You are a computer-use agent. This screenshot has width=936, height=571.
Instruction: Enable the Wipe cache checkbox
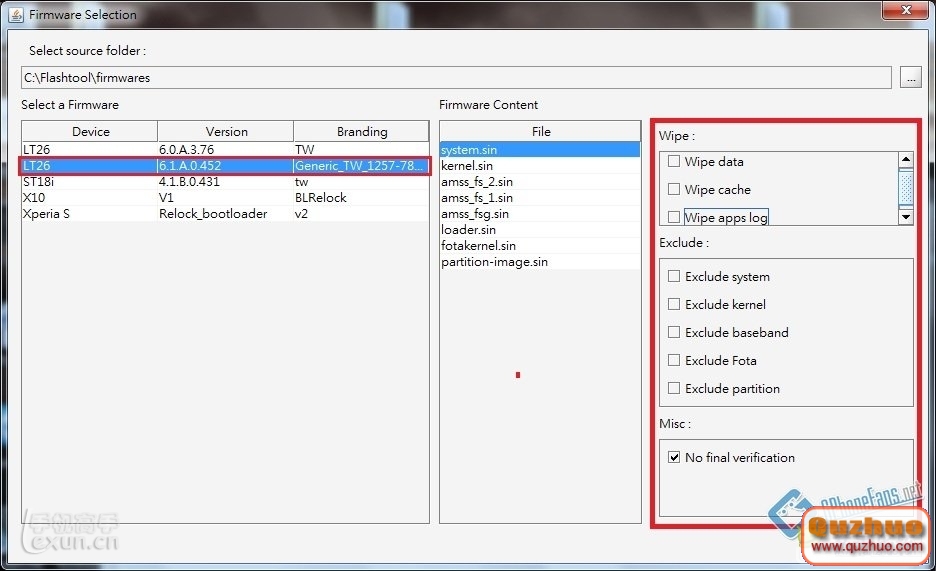tap(674, 189)
